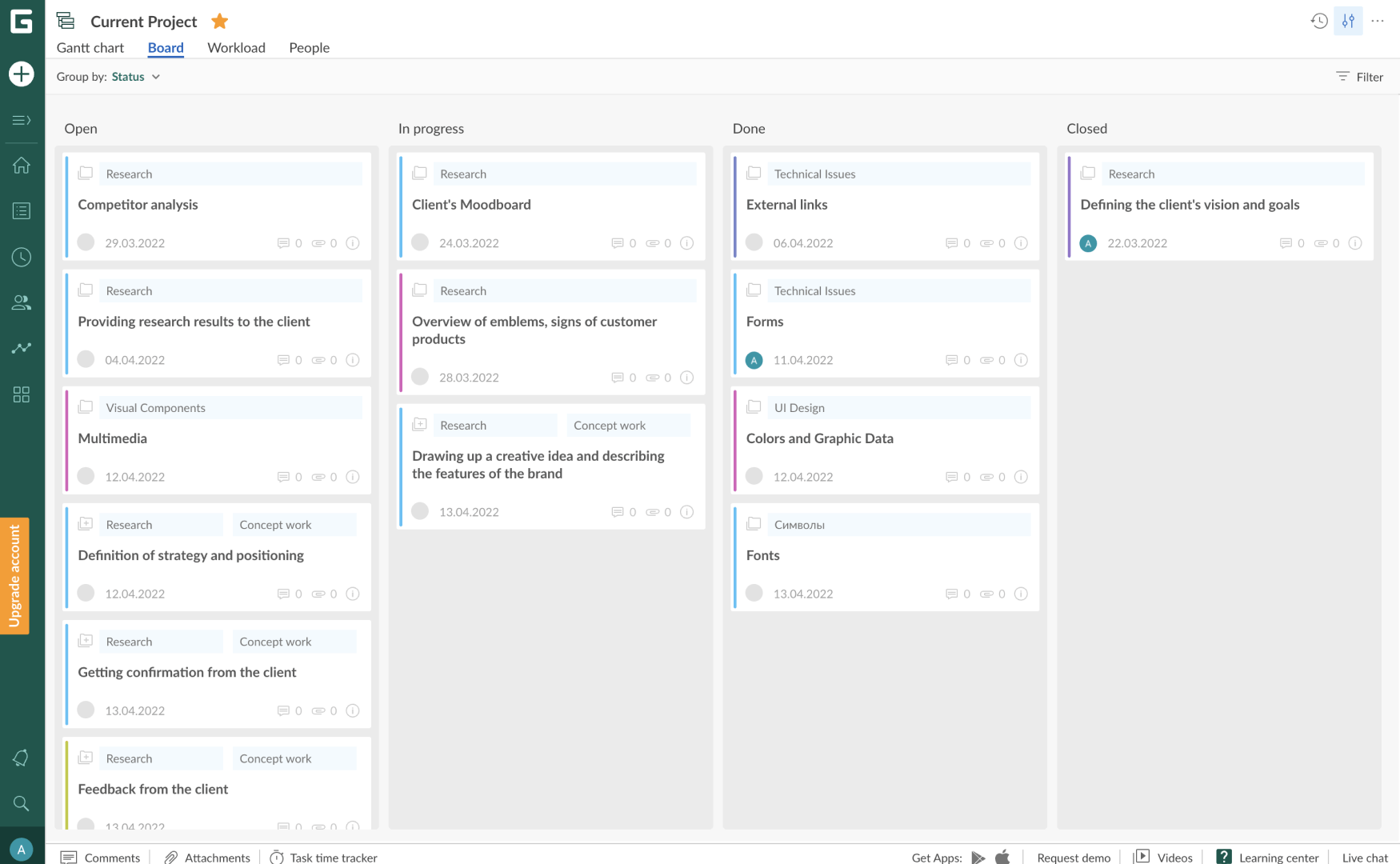1400x864 pixels.
Task: Star the Current Project favorite icon
Action: coord(220,21)
